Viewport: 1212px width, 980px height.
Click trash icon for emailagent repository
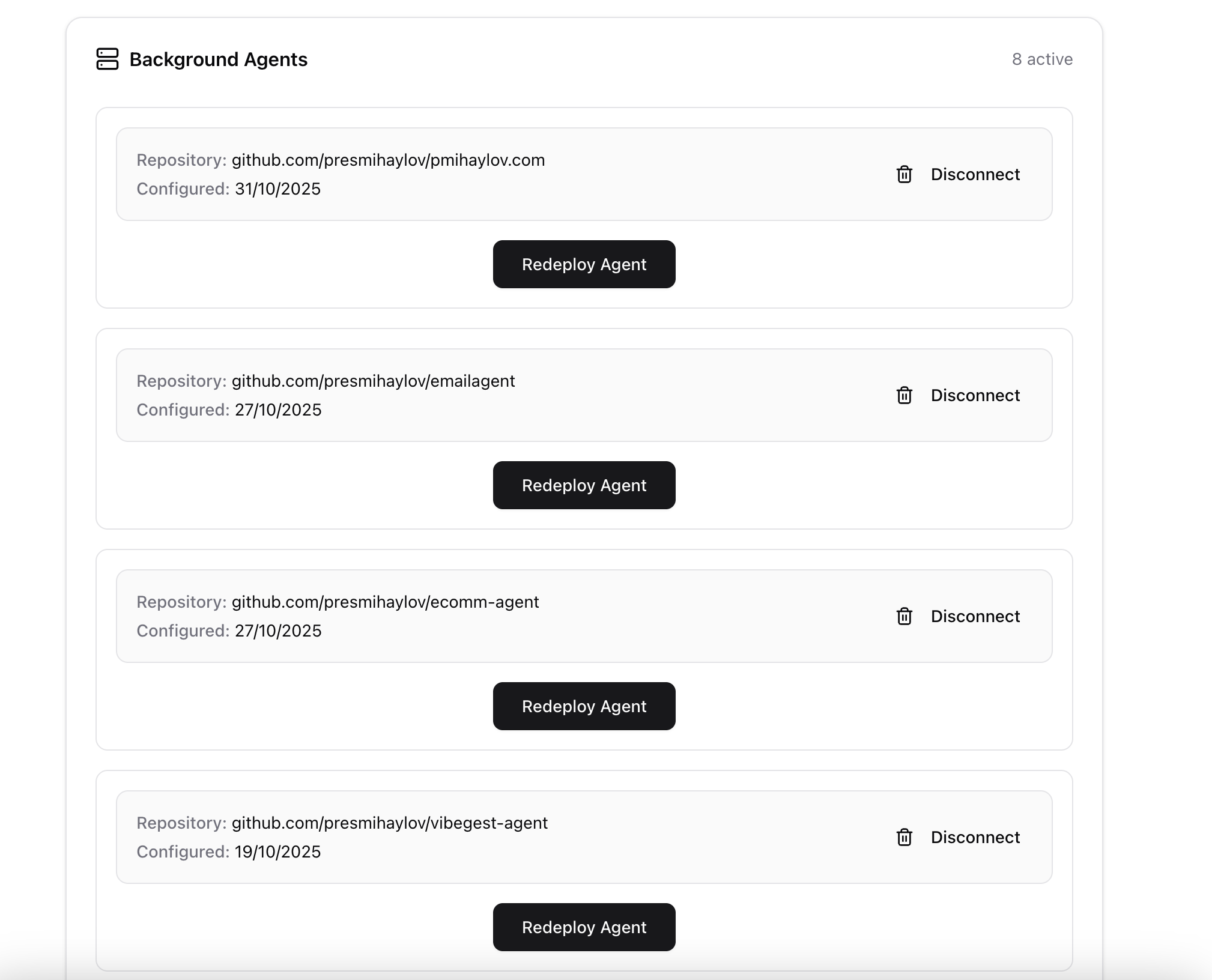(x=904, y=396)
